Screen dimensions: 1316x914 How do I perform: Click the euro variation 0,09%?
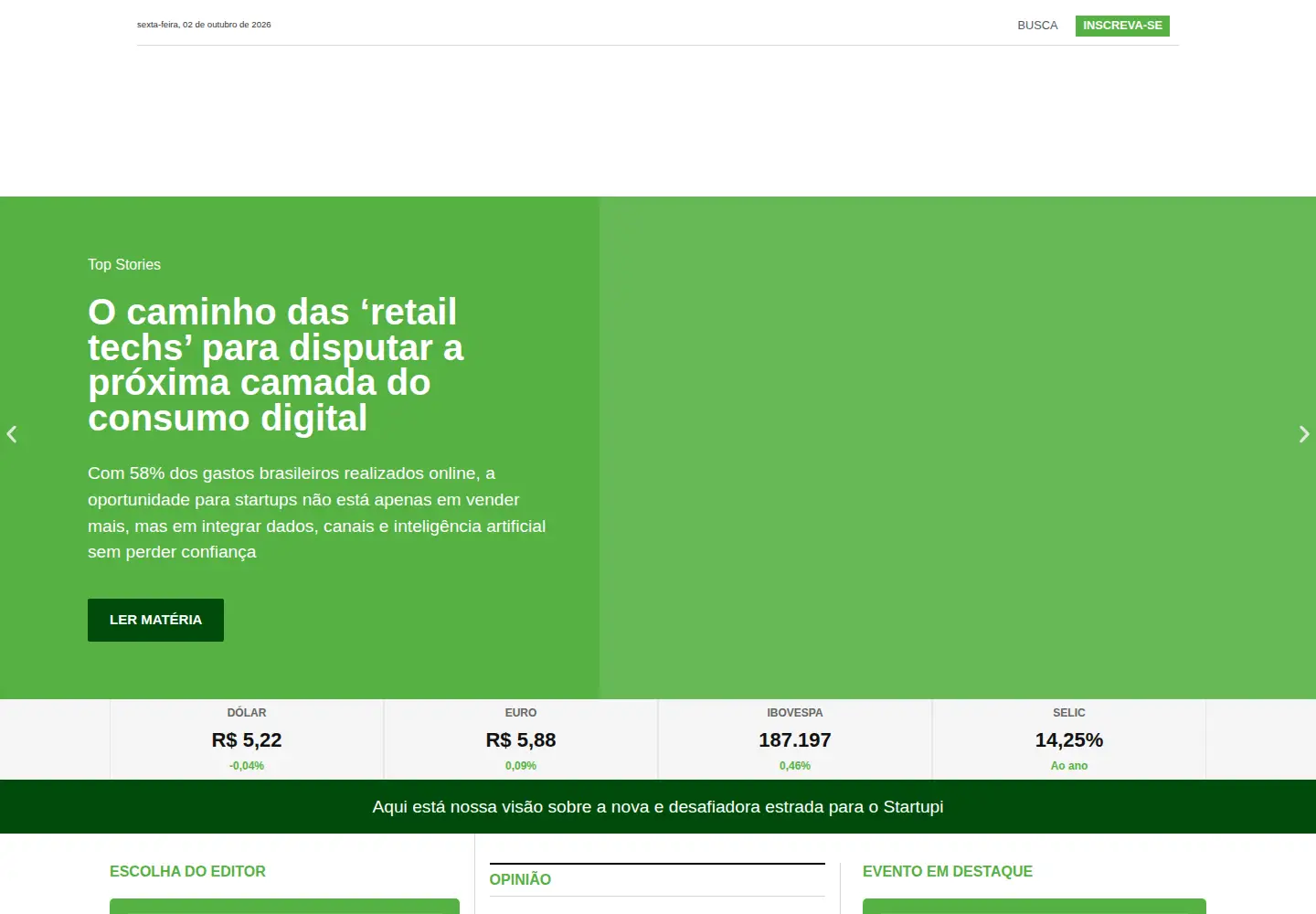click(521, 766)
